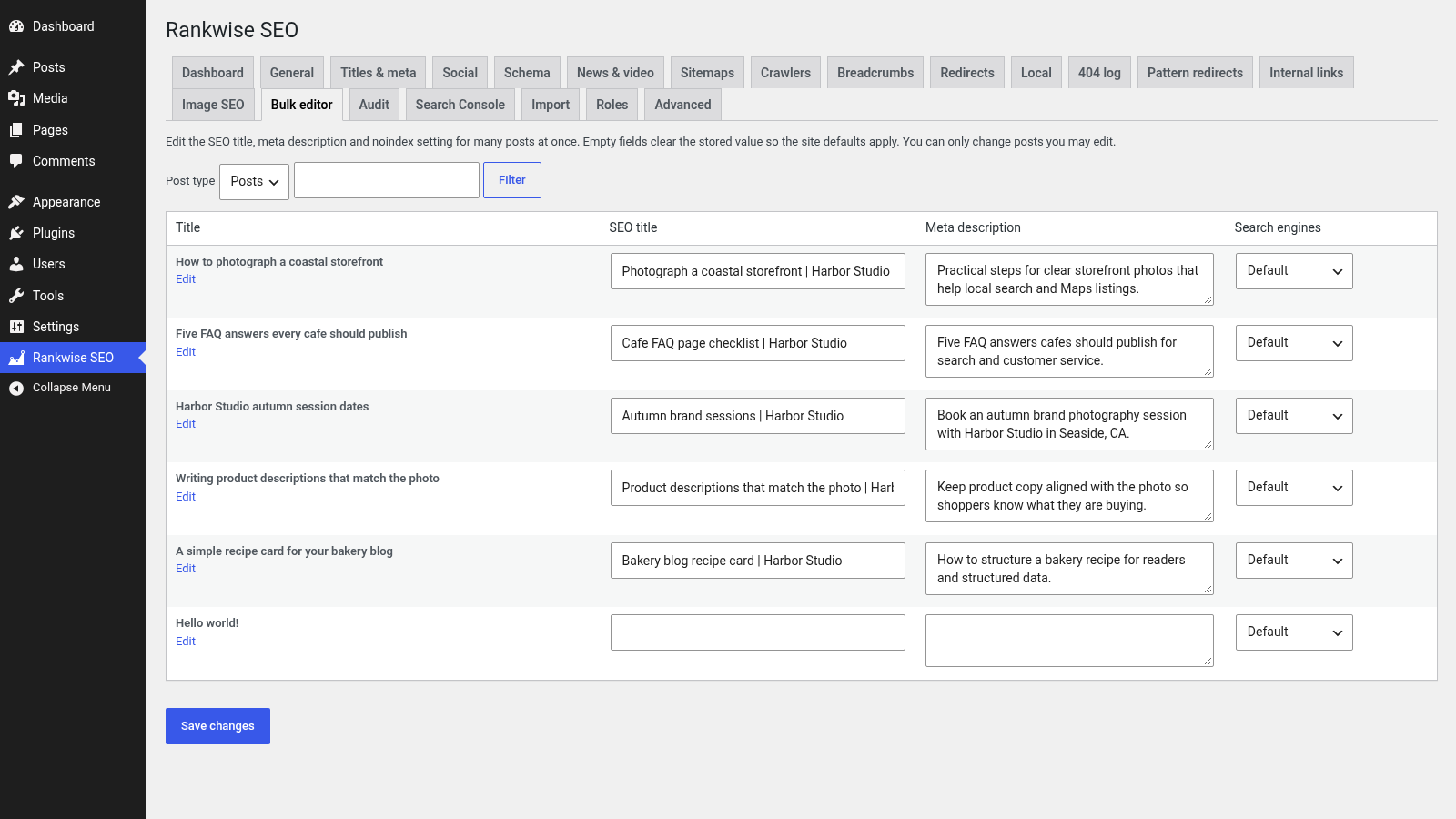Image resolution: width=1456 pixels, height=819 pixels.
Task: Open the Image SEO tab
Action: 213,105
